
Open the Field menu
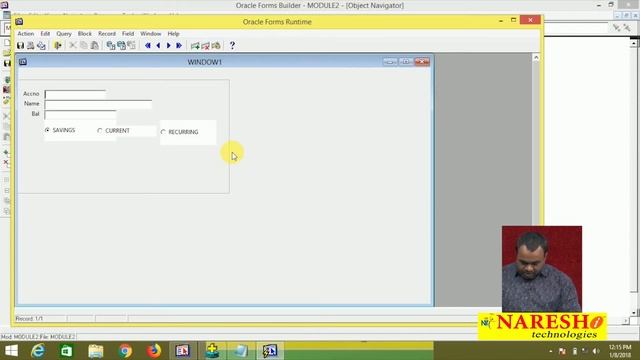pos(128,33)
